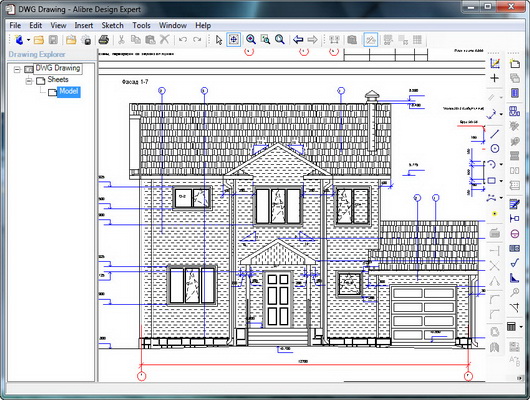Select the arrow Select tool

tap(219, 40)
